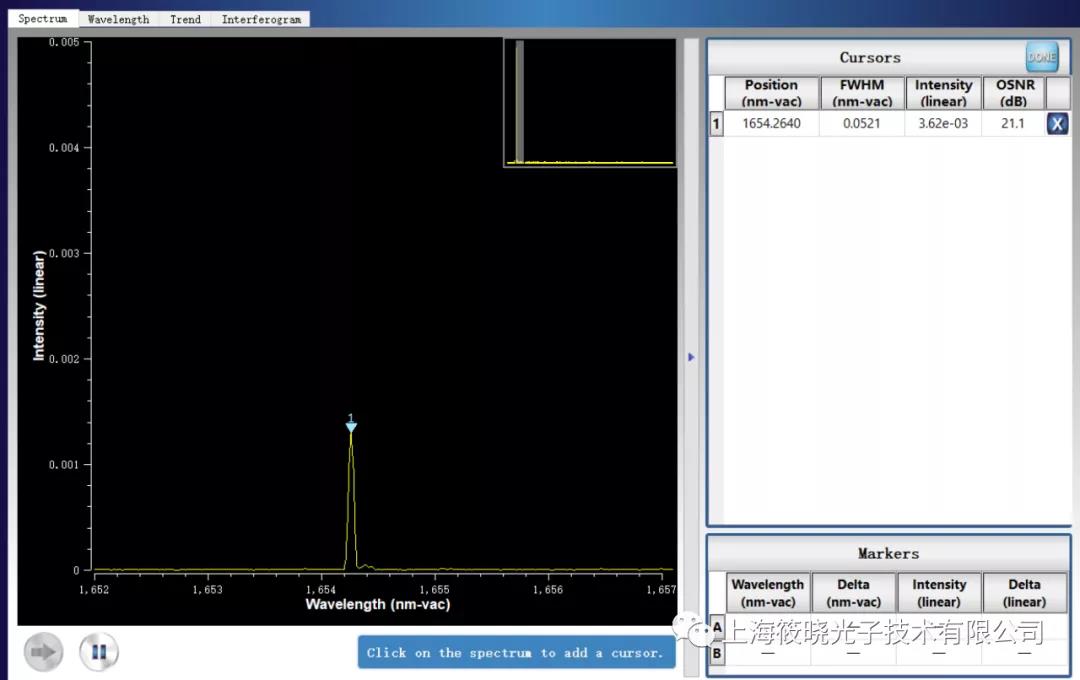The image size is (1080, 680).
Task: Click the DONE button in Cursors panel
Action: [x=1041, y=57]
